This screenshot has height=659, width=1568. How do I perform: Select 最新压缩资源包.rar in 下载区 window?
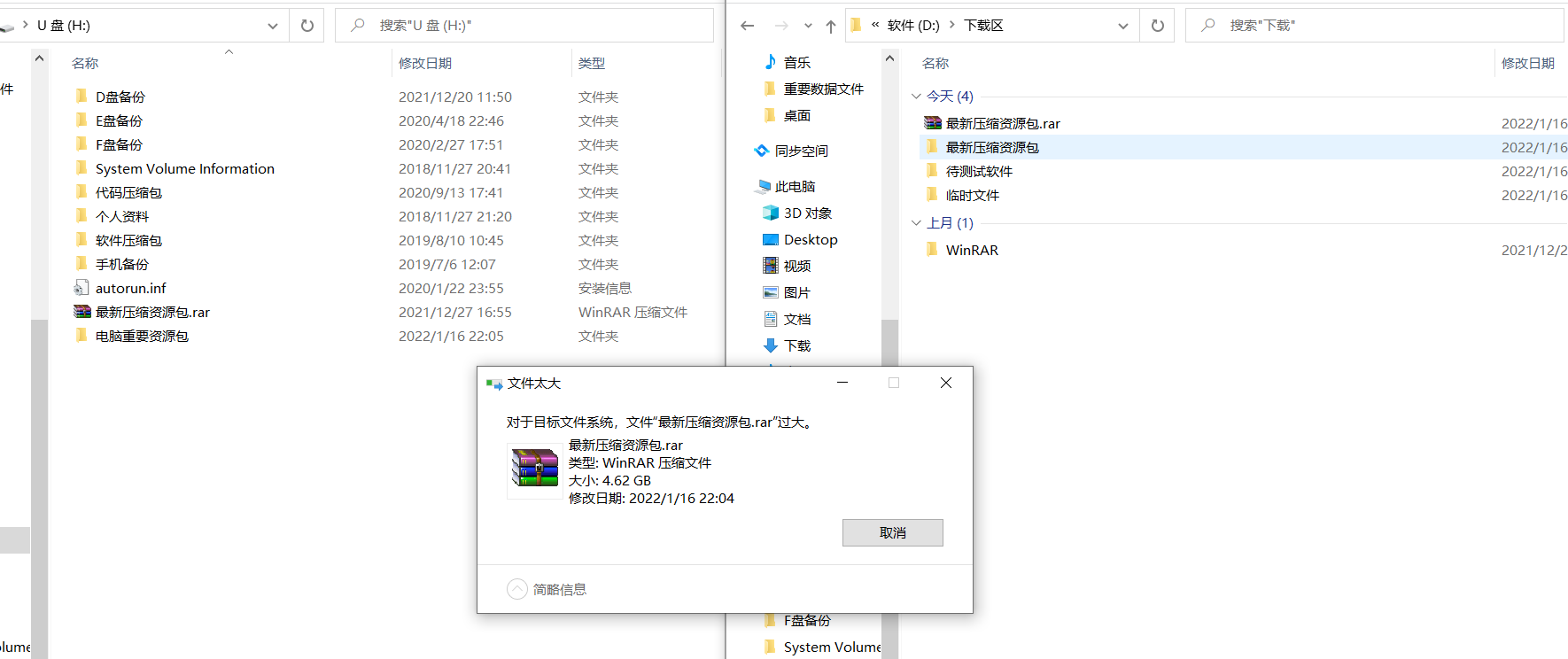point(1003,123)
